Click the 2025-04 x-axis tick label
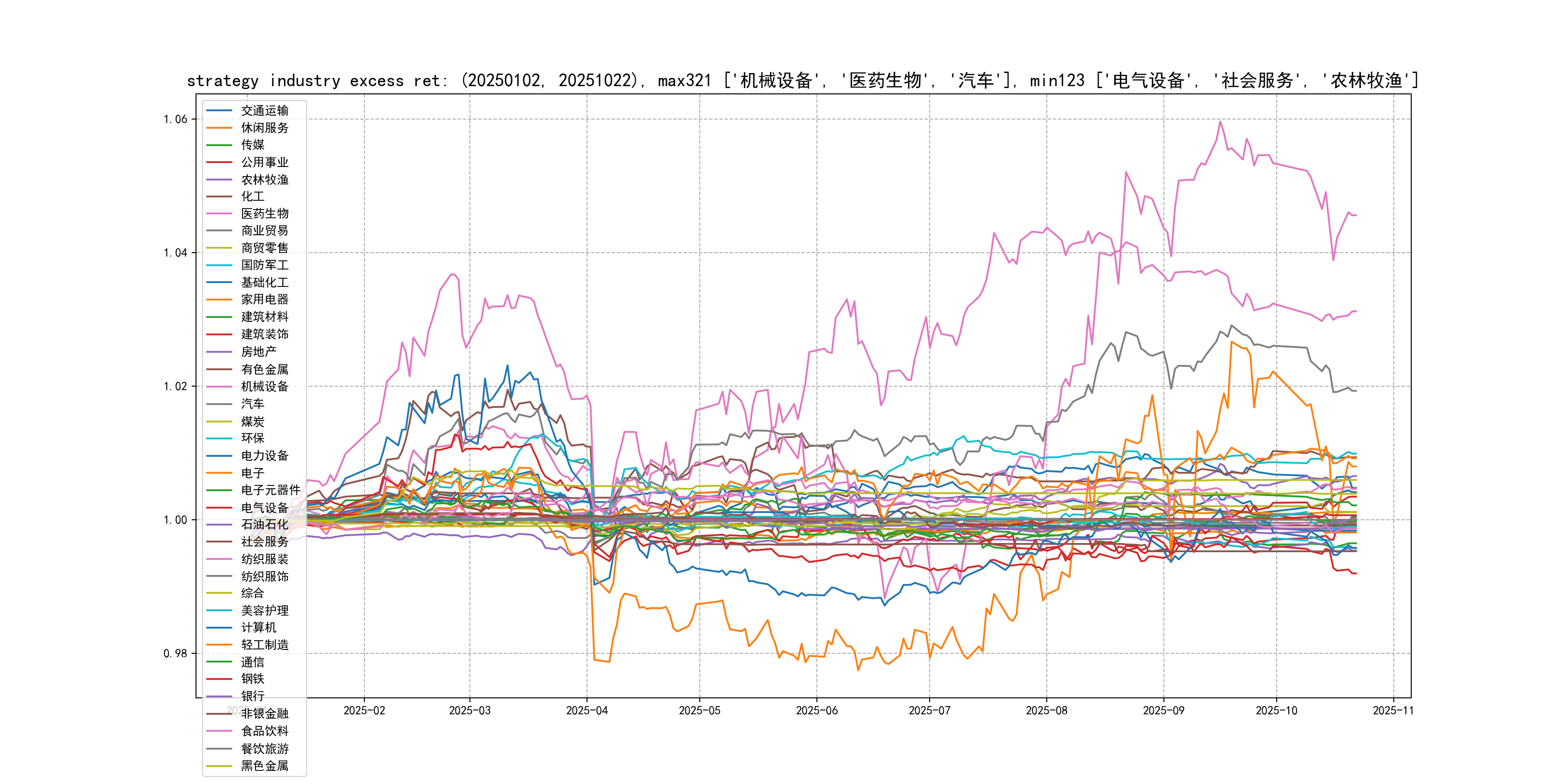 coord(587,710)
